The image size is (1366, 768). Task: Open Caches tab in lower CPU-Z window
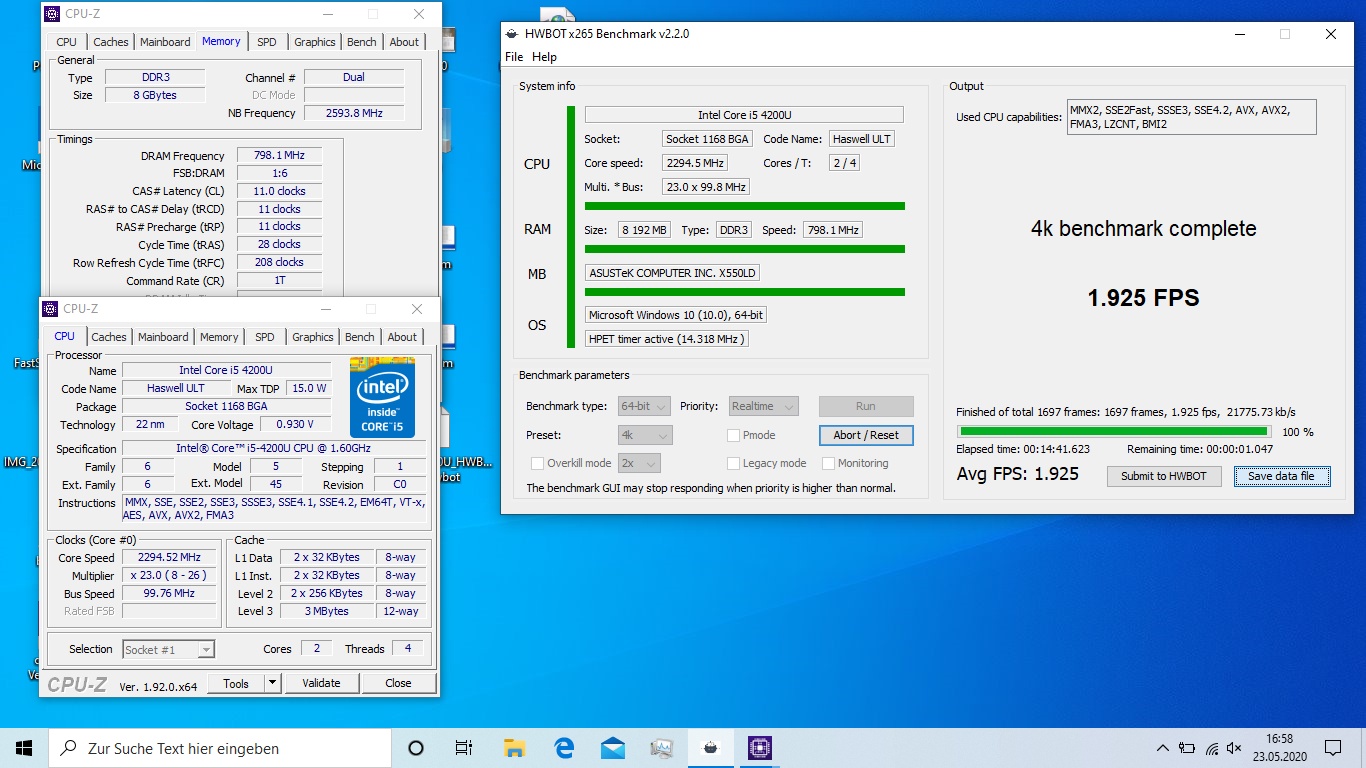[x=109, y=337]
